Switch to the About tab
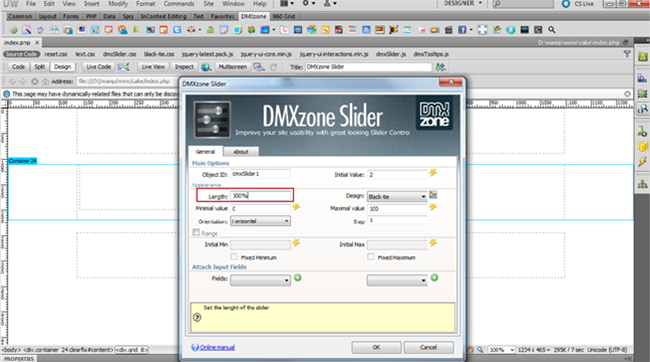 click(x=241, y=152)
